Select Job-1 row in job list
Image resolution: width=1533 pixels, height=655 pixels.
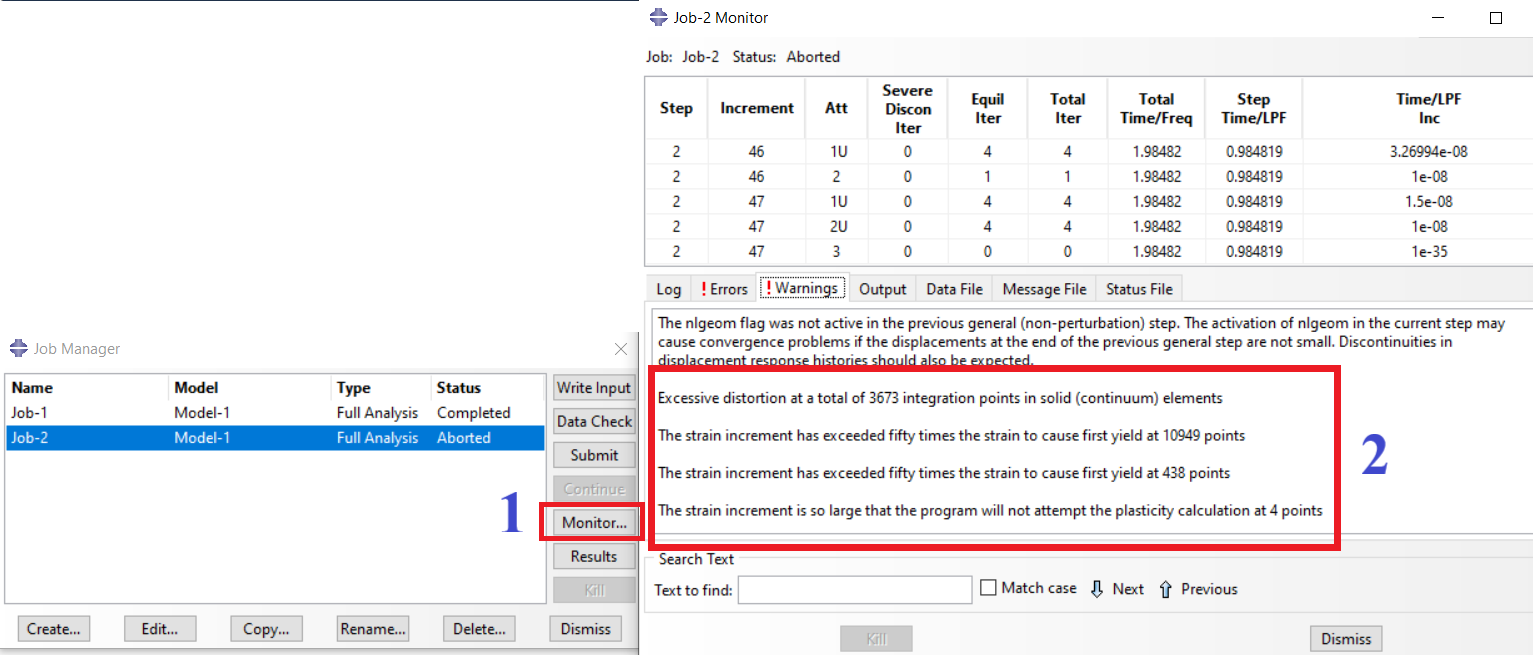(x=275, y=412)
